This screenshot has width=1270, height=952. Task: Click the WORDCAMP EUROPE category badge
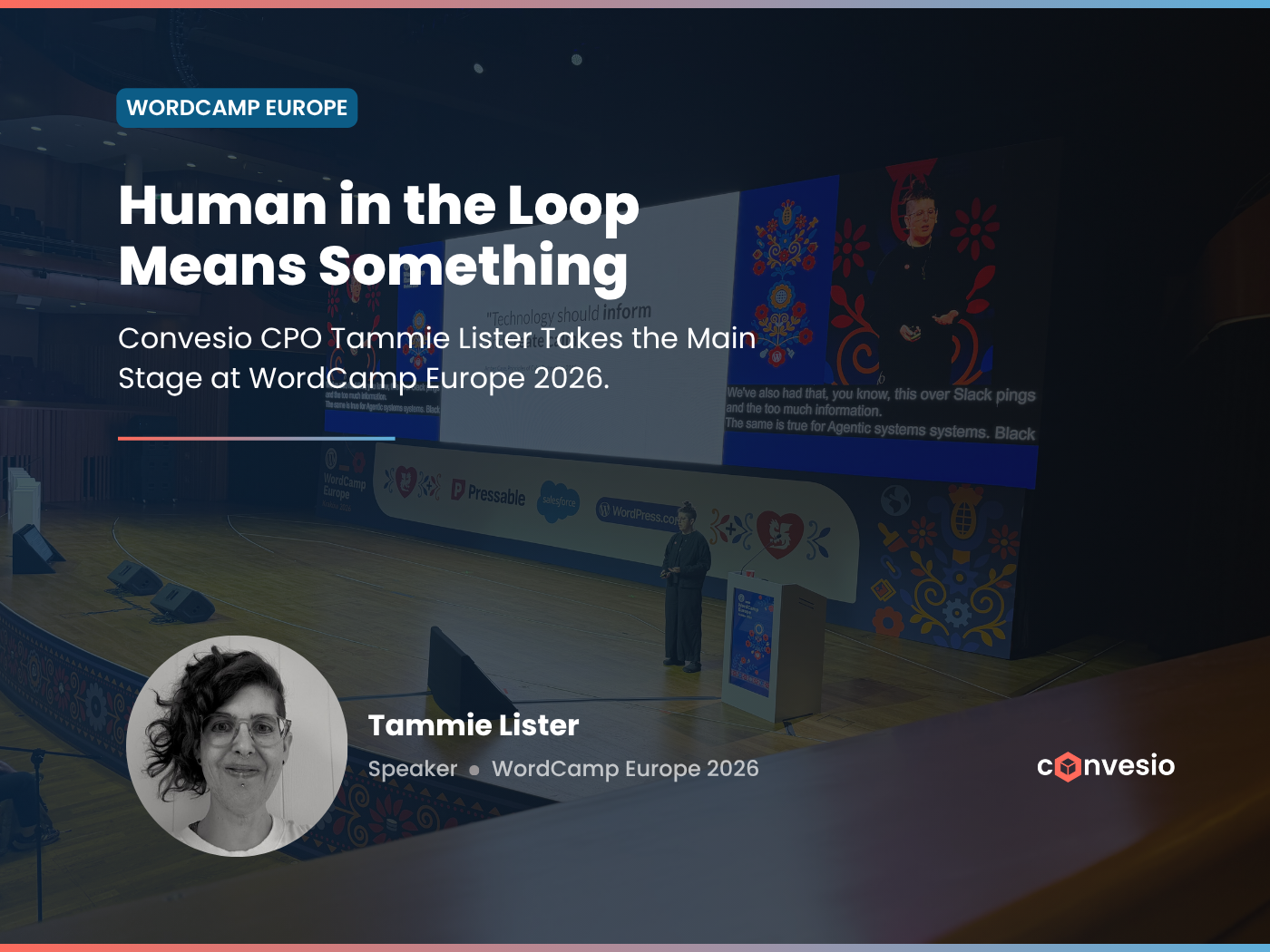tap(237, 108)
